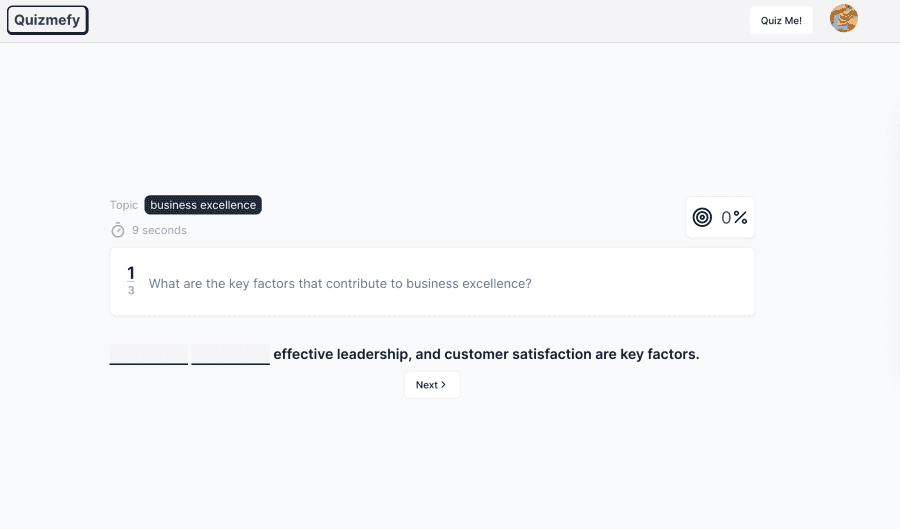Click the stopwatch timer icon
The width and height of the screenshot is (900, 529).
point(118,230)
